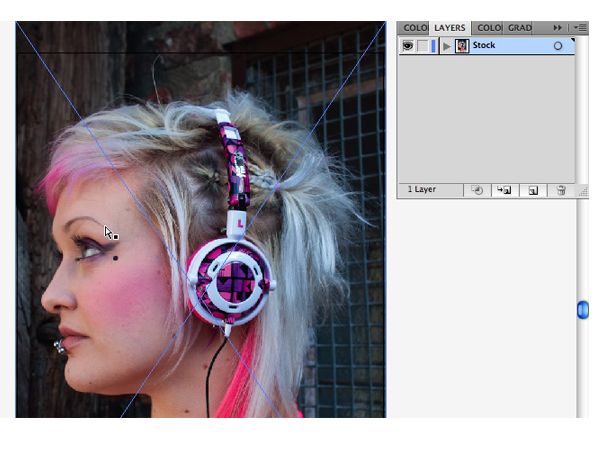Screen dimensions: 600x467
Task: Open the first COLO panel tab
Action: [x=415, y=28]
